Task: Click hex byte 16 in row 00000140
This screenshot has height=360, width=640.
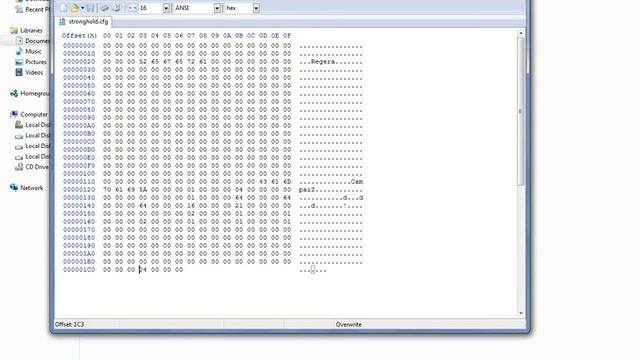Action: (x=191, y=206)
